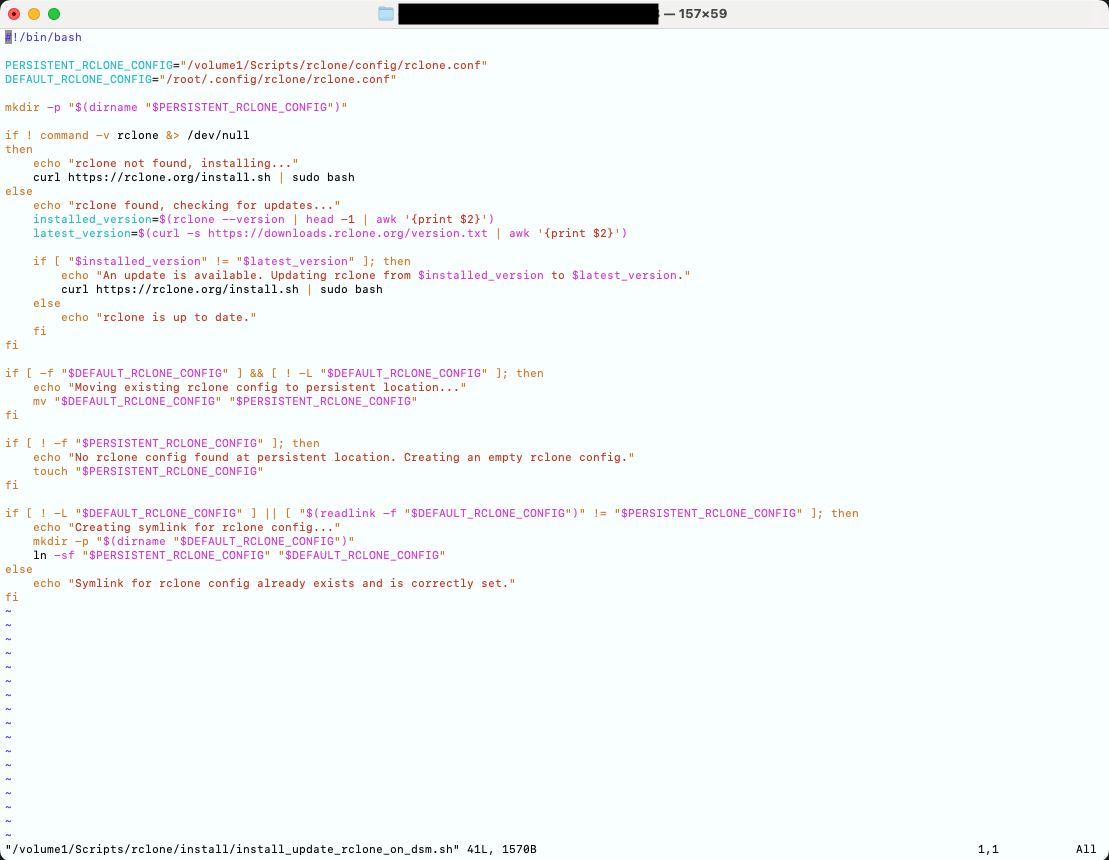Place cursor on the #!/bin/bash shebang line
Viewport: 1109px width, 860px height.
[x=43, y=37]
